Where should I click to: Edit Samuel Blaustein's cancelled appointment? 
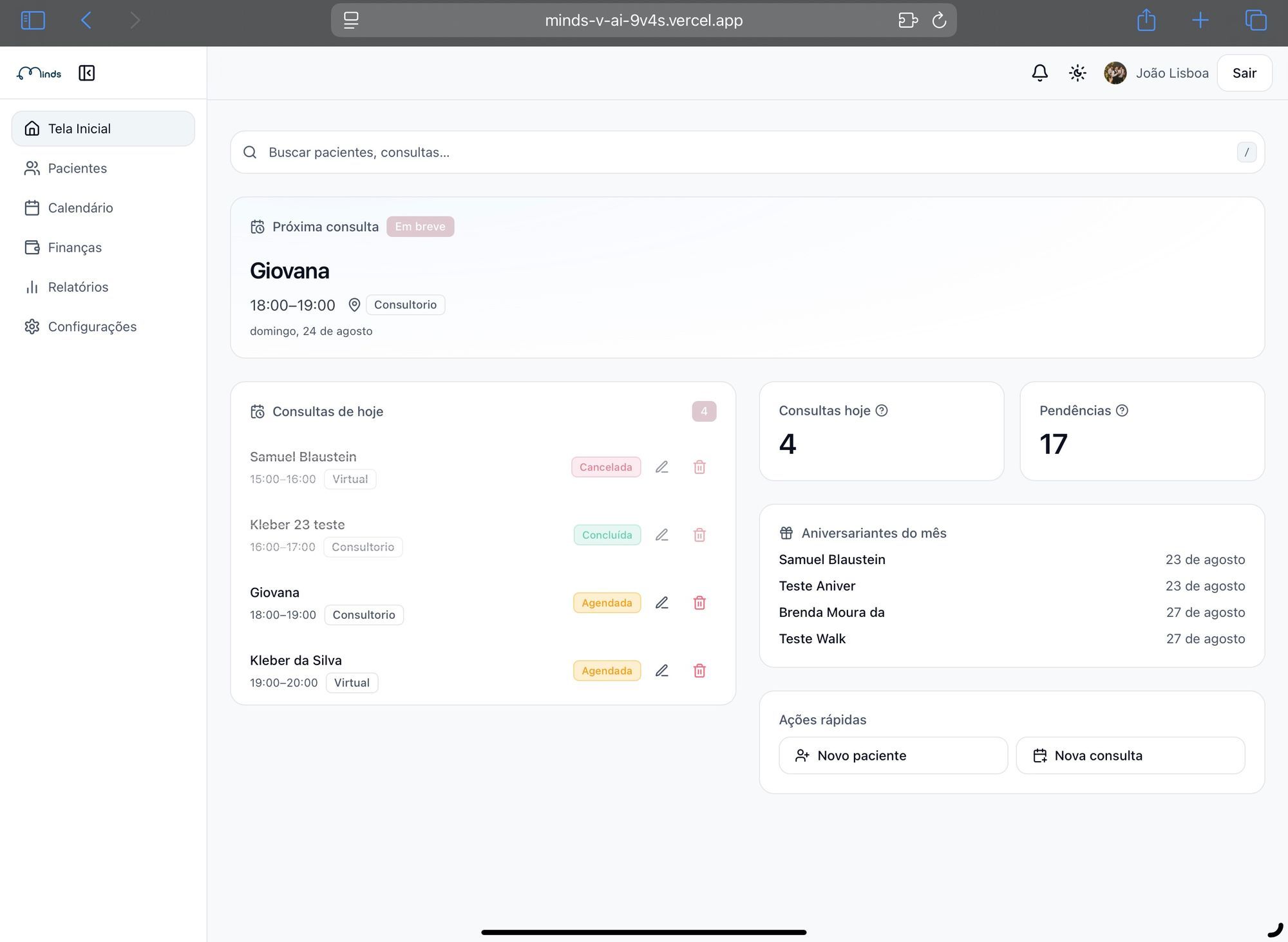661,467
